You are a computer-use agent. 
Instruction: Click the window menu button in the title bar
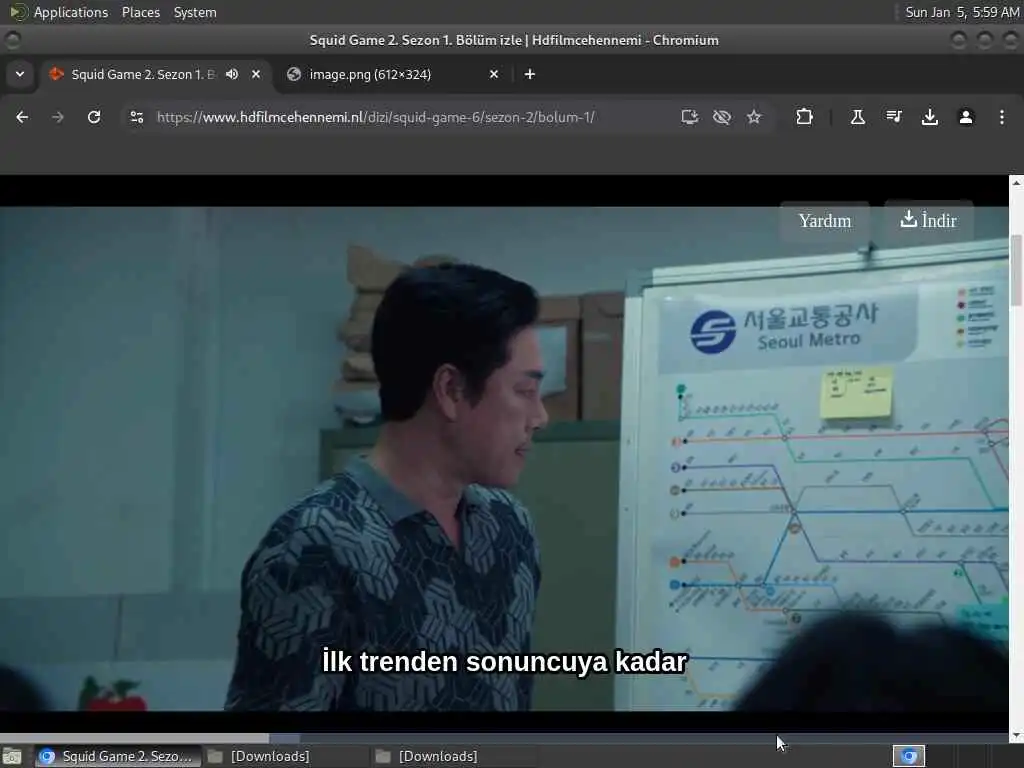[x=12, y=40]
